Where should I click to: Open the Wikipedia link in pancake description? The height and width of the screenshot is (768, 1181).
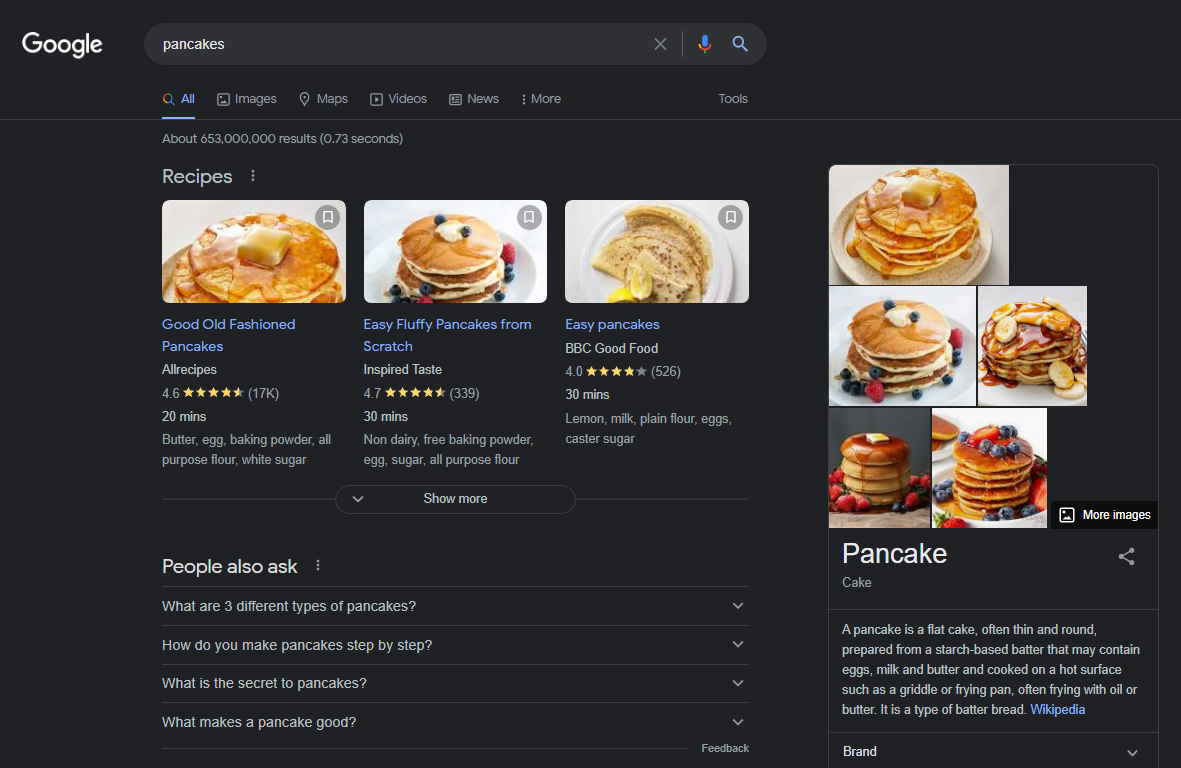point(1057,709)
